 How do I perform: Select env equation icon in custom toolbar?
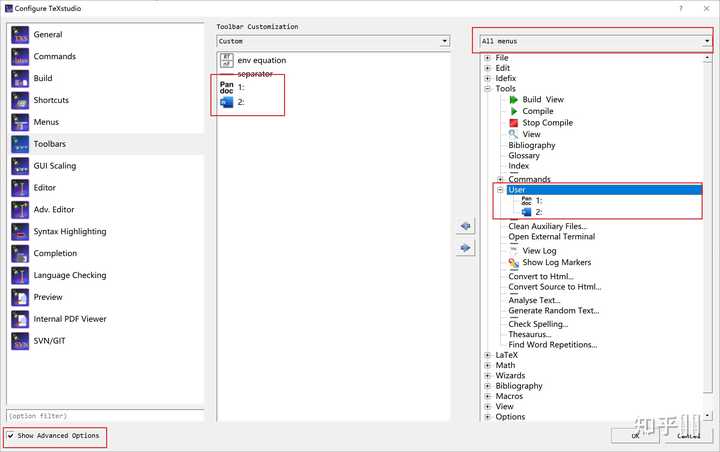tap(227, 60)
